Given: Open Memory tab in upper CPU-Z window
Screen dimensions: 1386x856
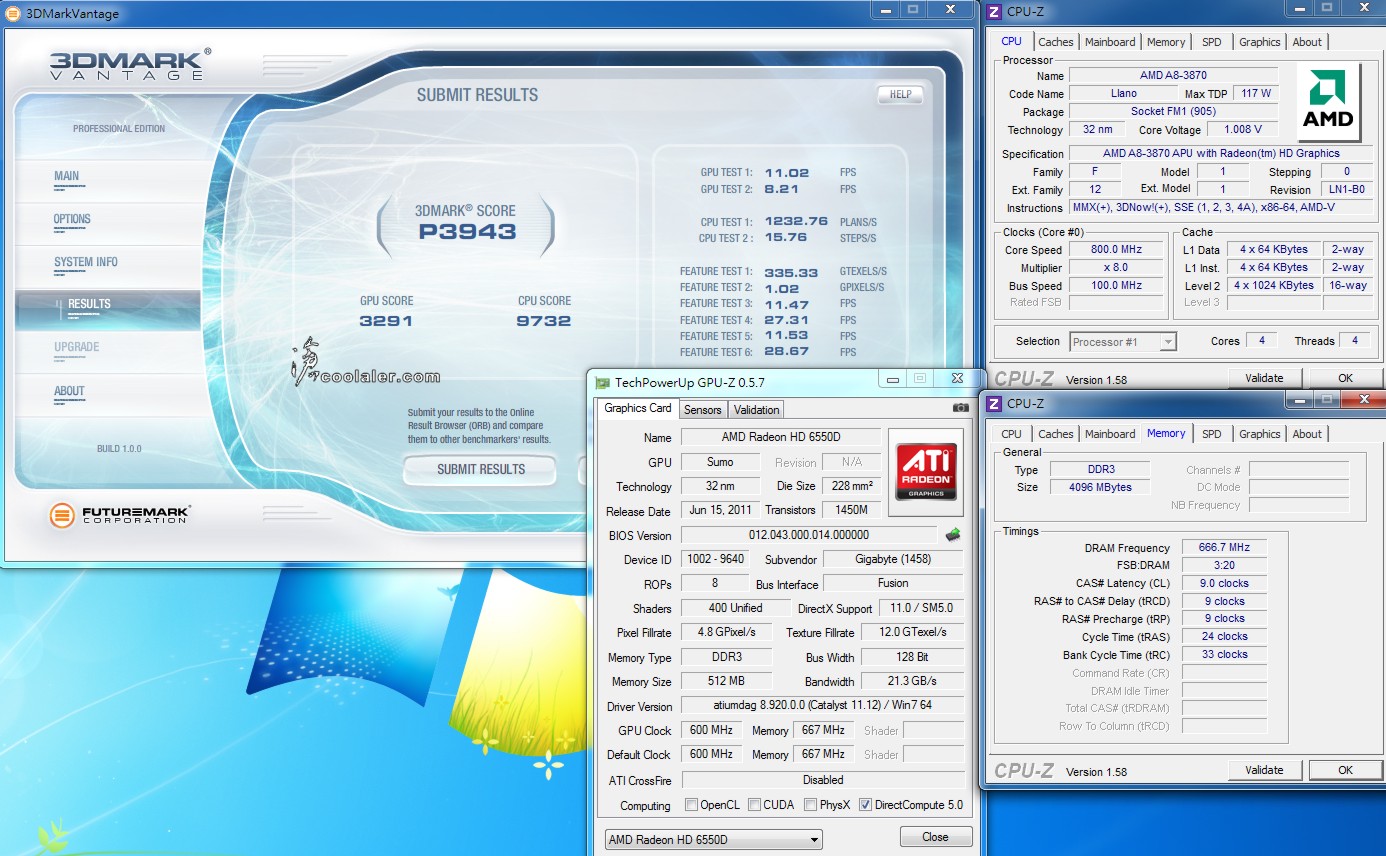Looking at the screenshot, I should pyautogui.click(x=1166, y=42).
